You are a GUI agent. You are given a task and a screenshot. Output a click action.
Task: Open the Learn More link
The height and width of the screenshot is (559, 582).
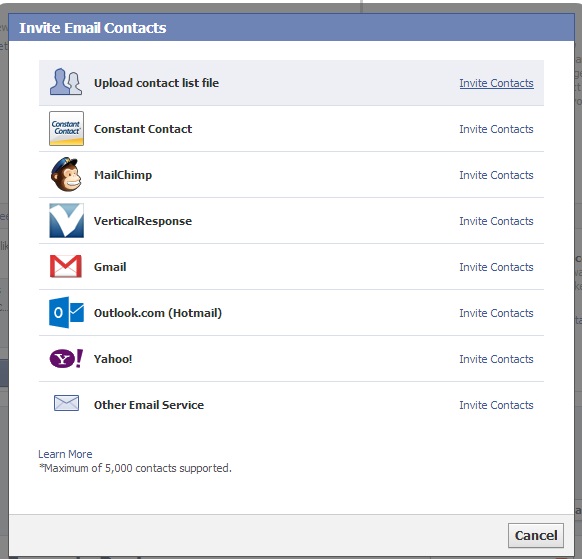[65, 454]
